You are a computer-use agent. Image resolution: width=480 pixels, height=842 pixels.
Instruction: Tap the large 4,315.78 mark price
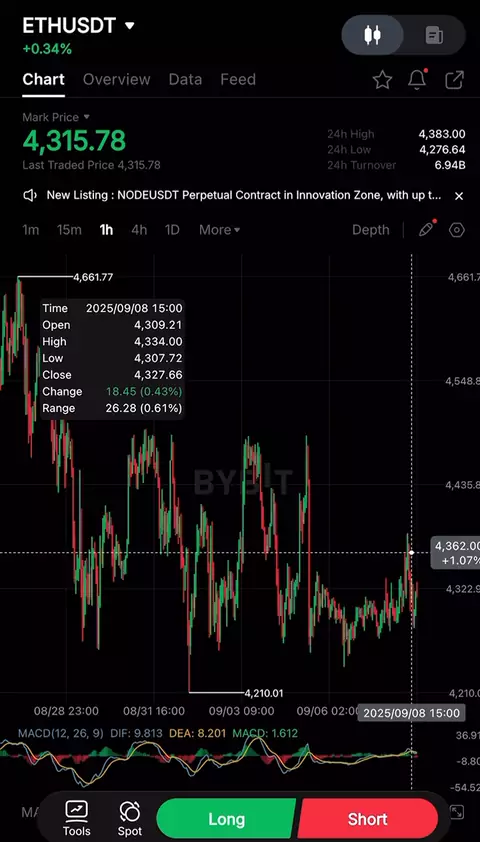tap(74, 141)
